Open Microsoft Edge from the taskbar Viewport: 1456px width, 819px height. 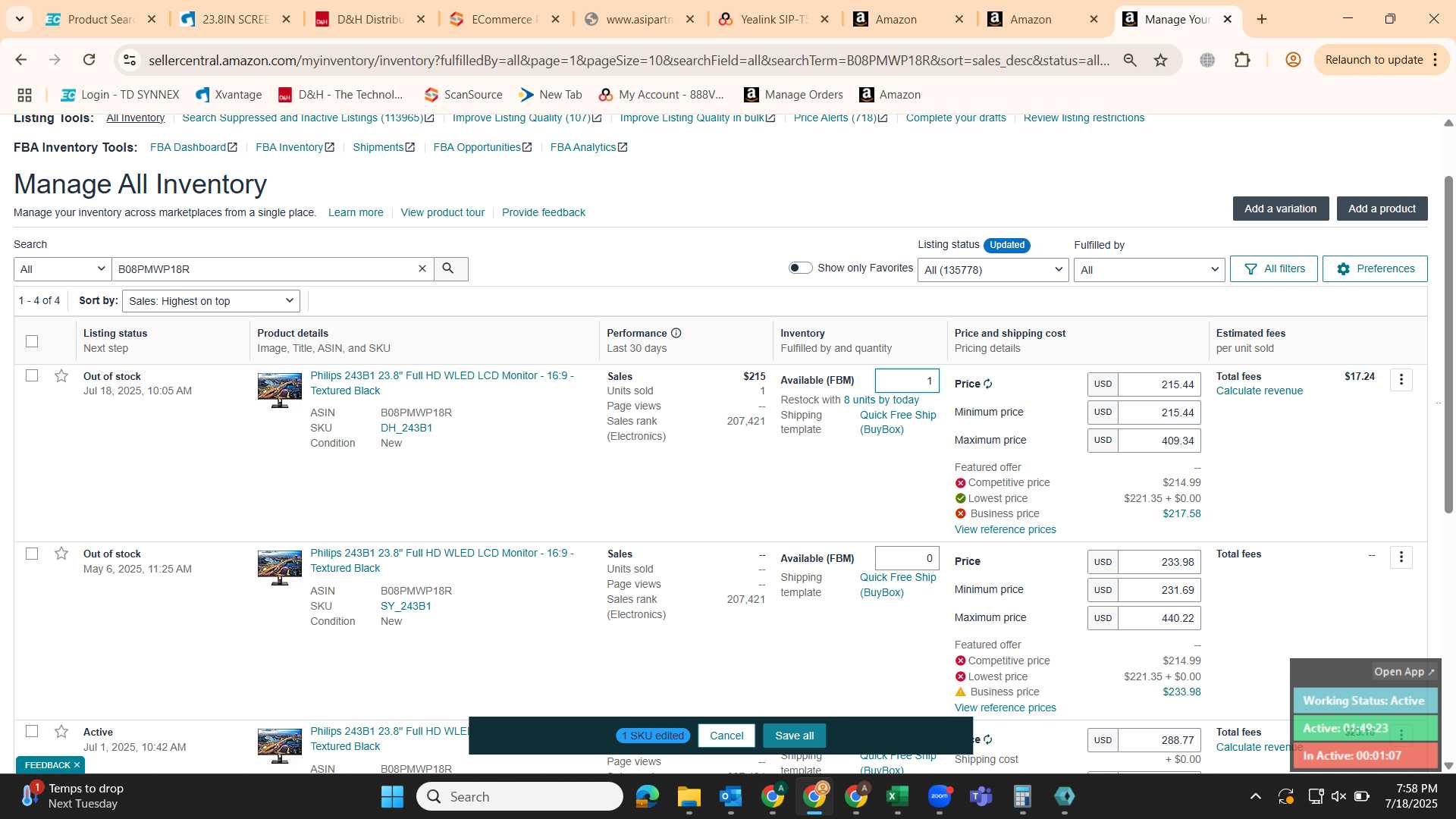647,796
